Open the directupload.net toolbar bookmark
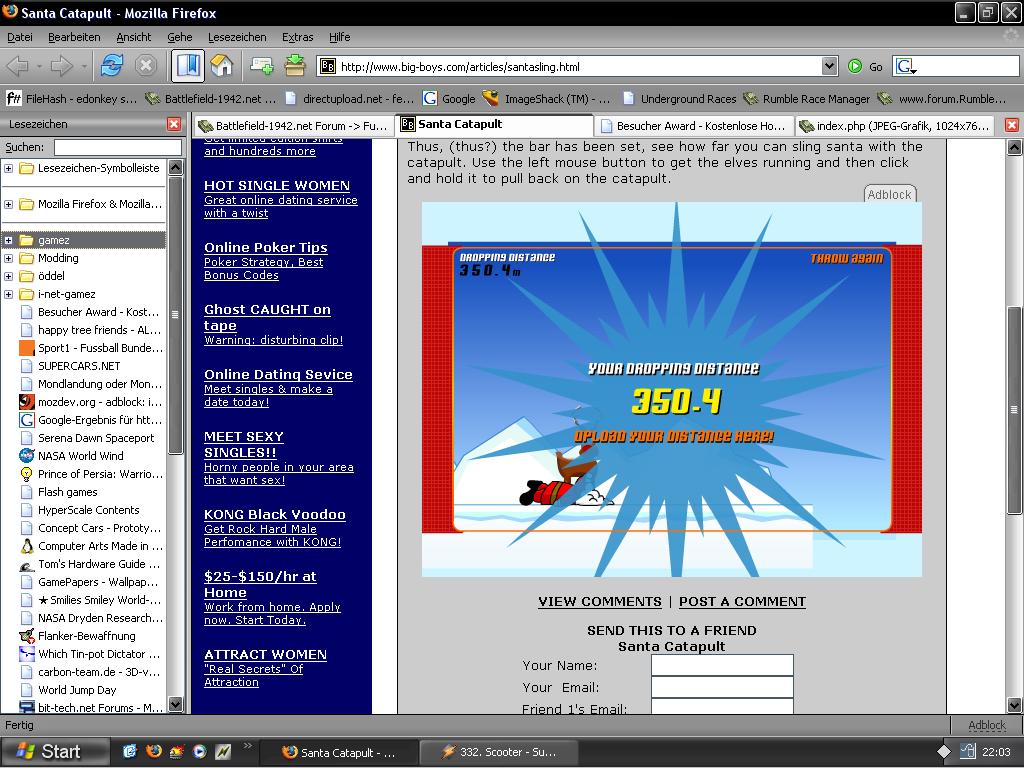1024x768 pixels. (x=349, y=99)
